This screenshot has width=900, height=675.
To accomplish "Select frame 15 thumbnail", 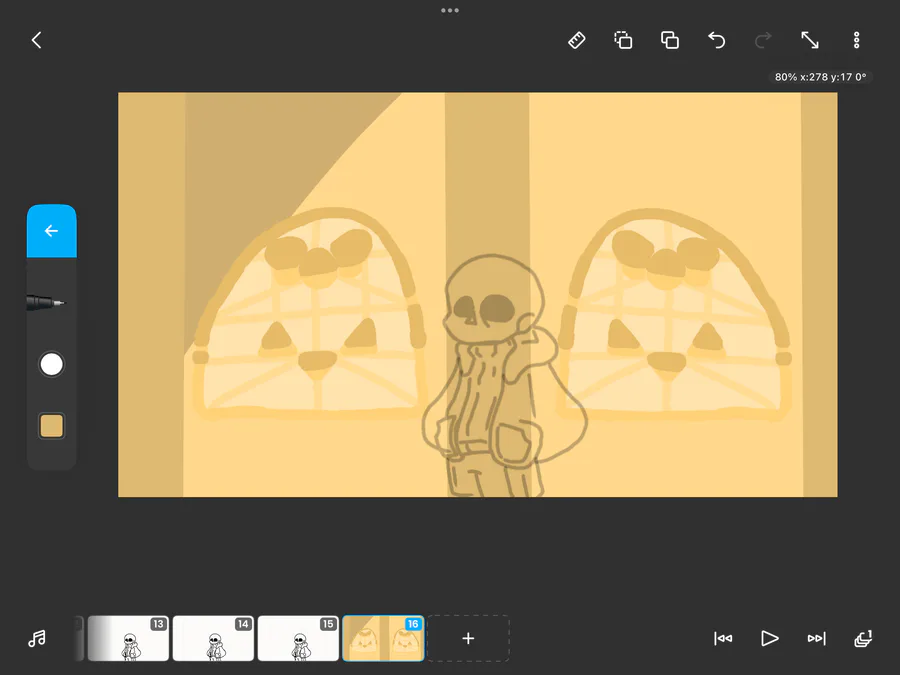I will point(298,638).
